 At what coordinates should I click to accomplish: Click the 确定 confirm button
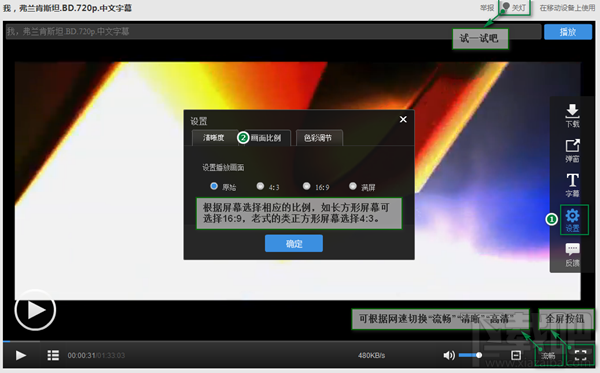click(294, 243)
